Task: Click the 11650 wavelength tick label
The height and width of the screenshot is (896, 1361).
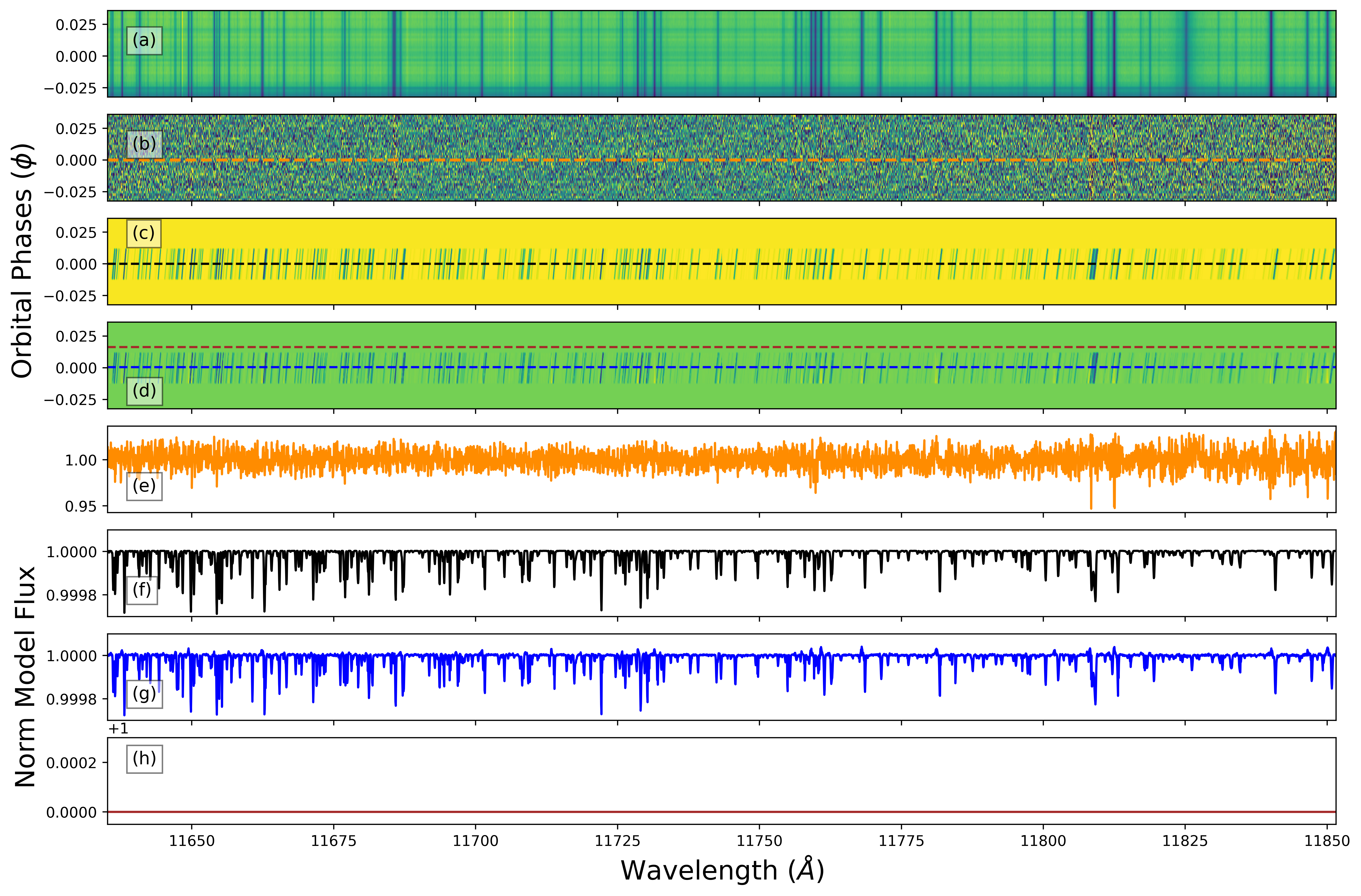Action: 192,841
